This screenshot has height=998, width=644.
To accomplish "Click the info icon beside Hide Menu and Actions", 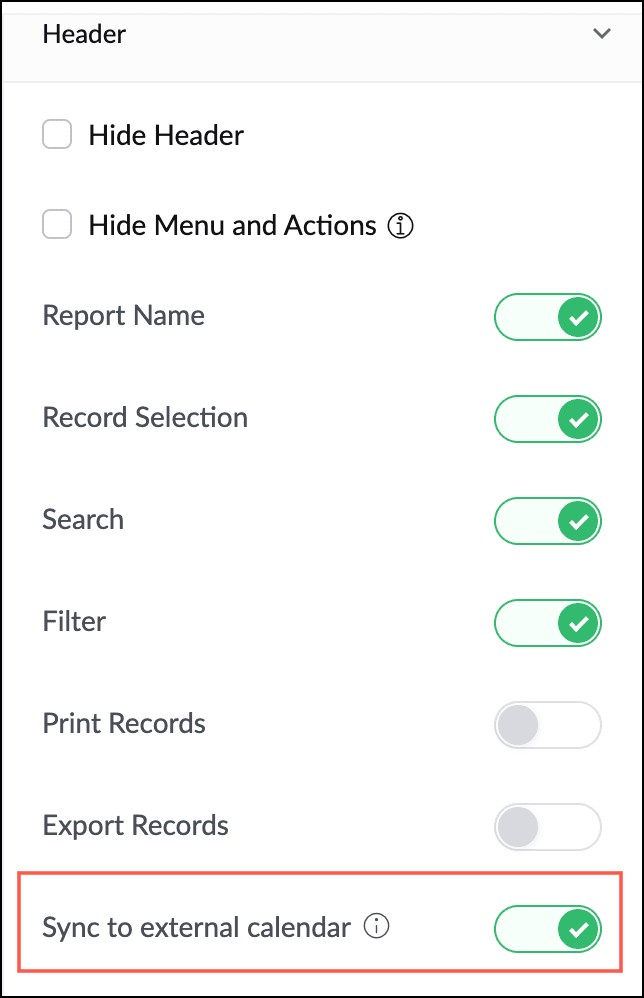I will coord(400,226).
